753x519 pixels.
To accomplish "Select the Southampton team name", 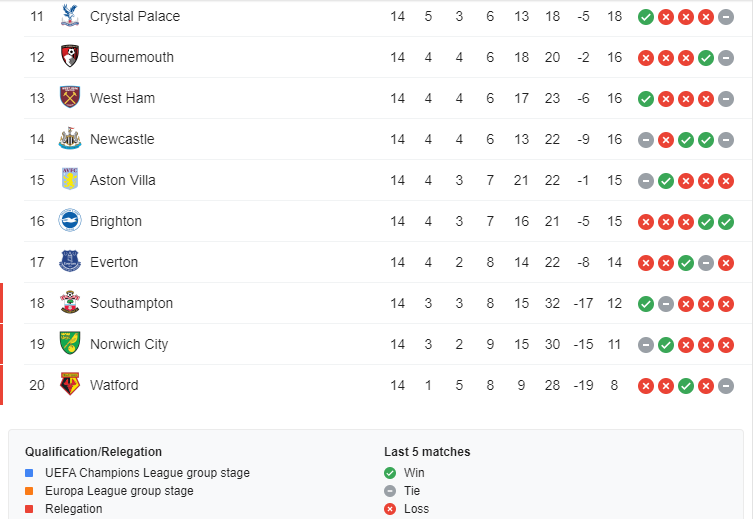I will pos(131,303).
